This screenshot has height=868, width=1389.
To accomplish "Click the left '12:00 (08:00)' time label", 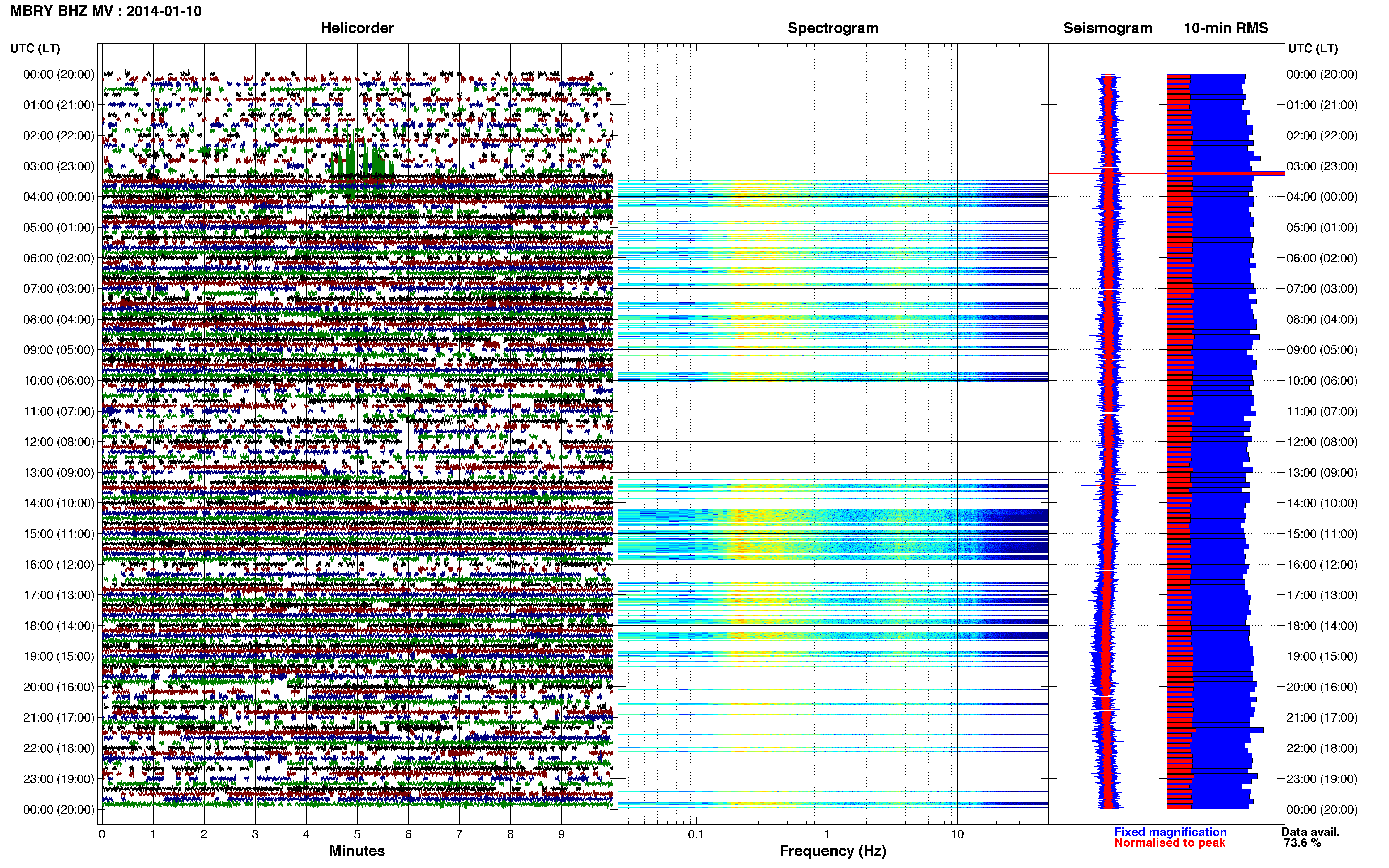I will tap(59, 441).
